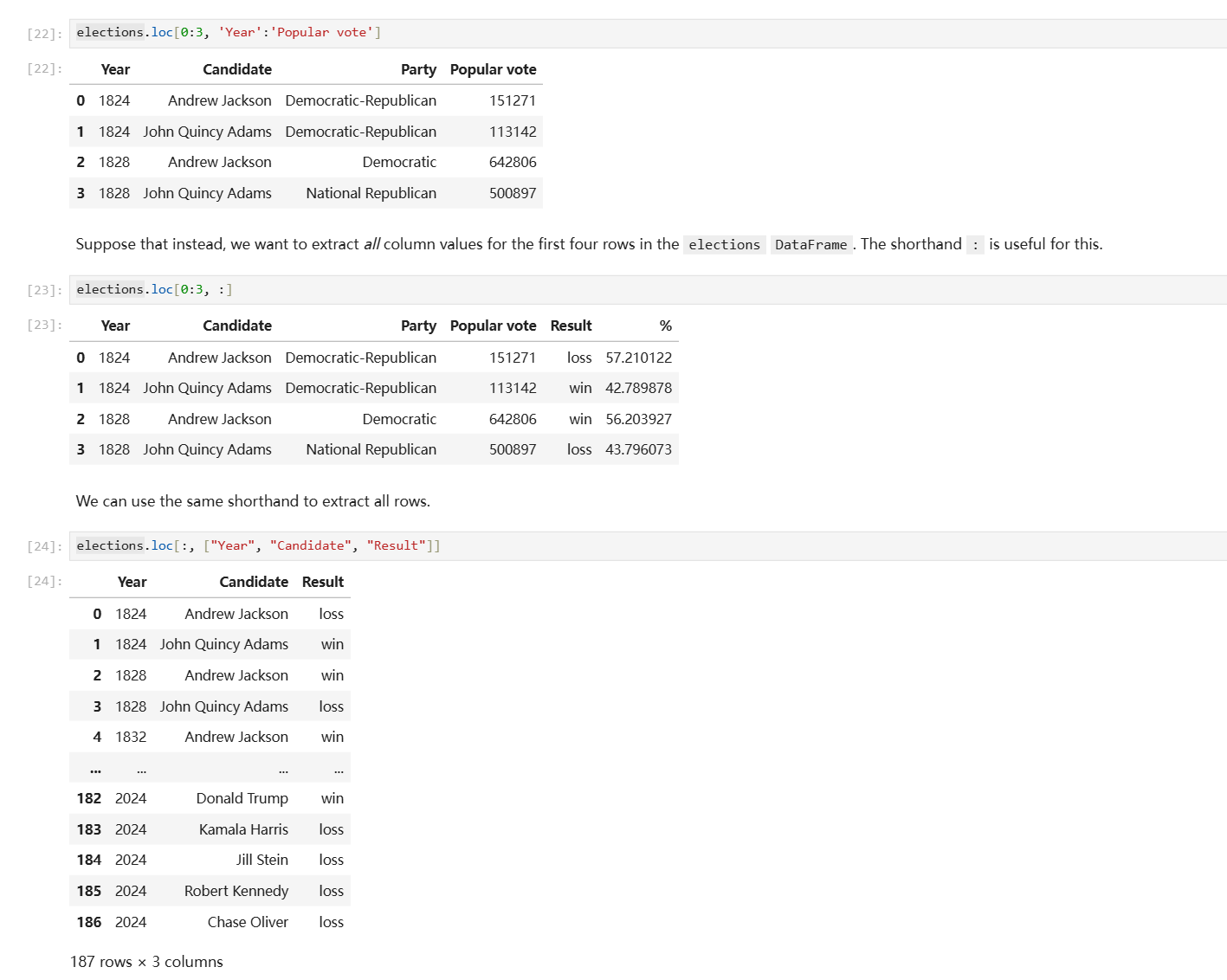Screen dimensions: 1227x980
Task: Click the Result column header in output 24
Action: pos(322,583)
